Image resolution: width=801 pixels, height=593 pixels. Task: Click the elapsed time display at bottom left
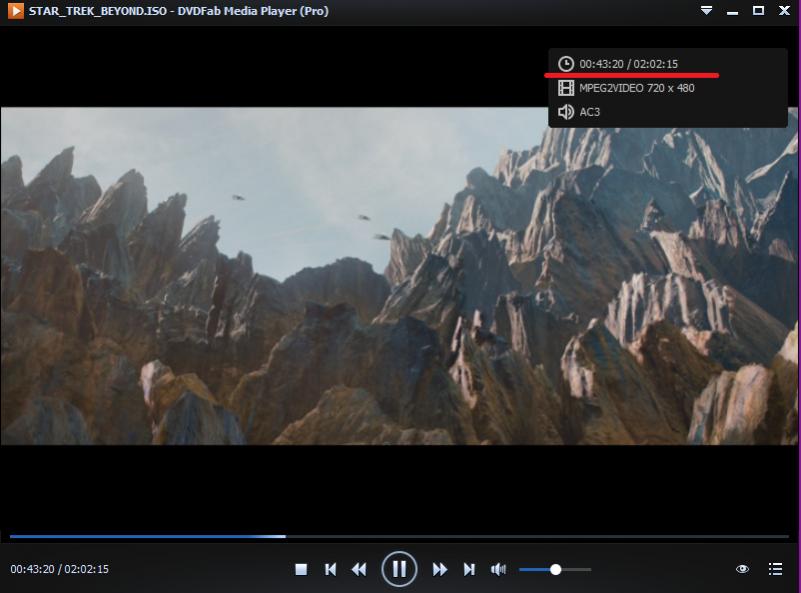click(59, 569)
